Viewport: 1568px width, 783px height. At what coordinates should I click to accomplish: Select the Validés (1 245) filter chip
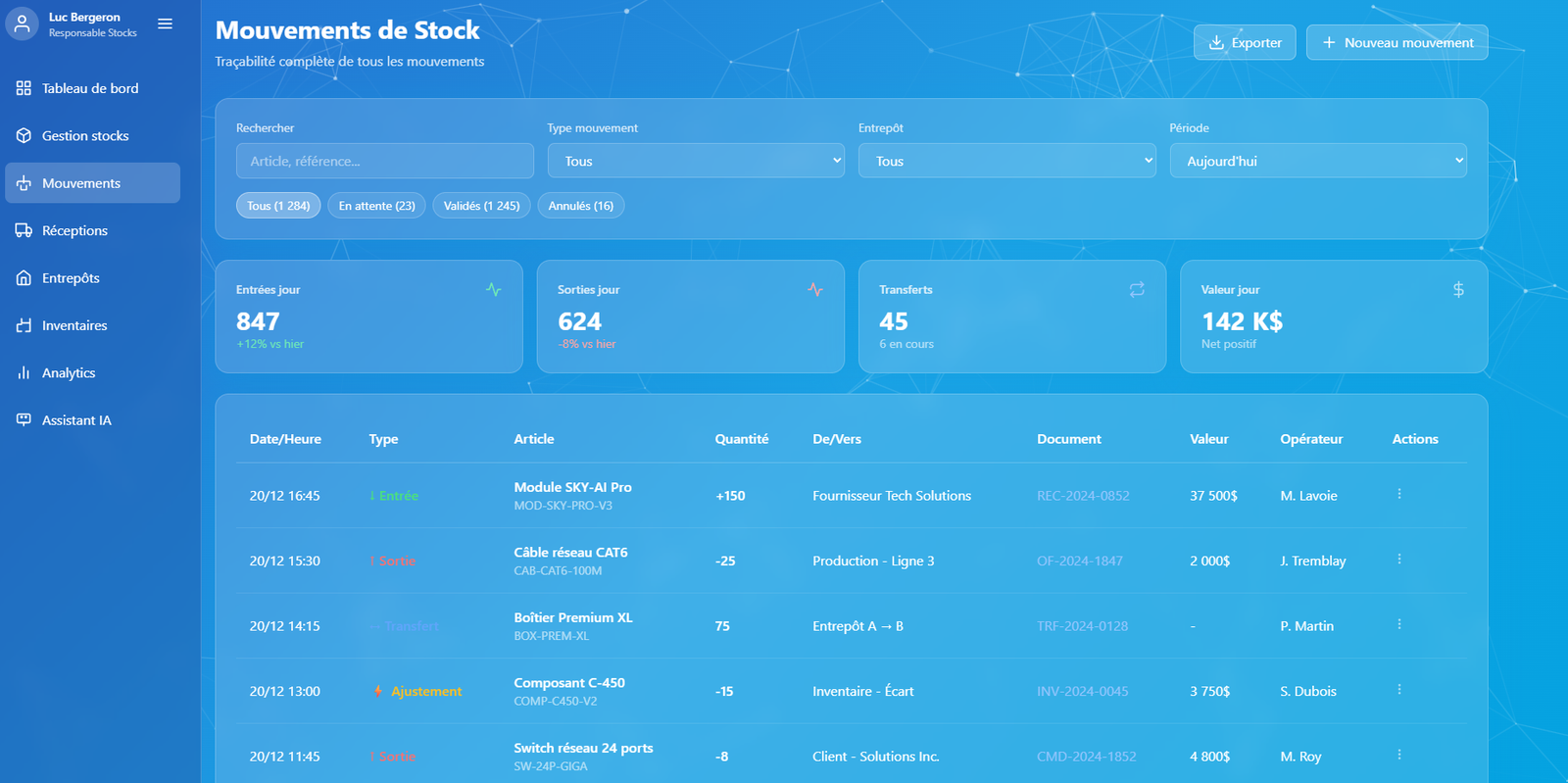[x=481, y=206]
